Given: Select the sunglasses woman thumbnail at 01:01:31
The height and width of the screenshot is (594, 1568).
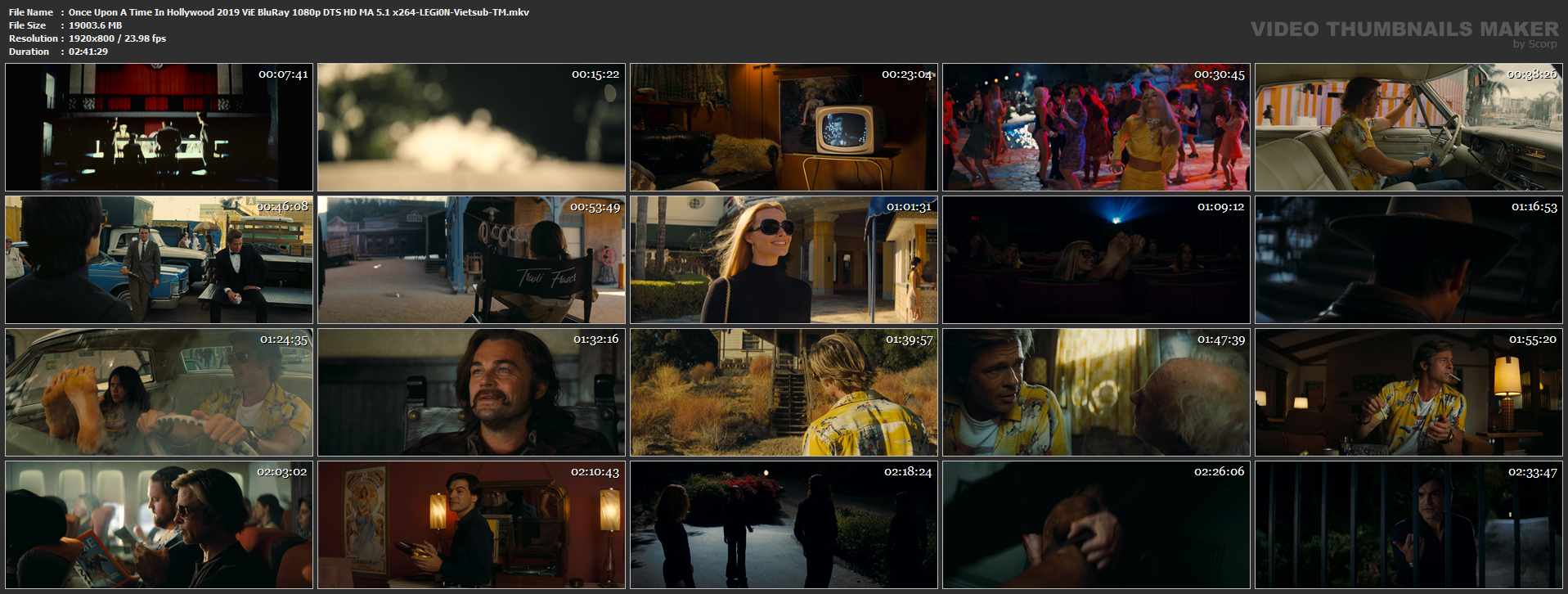Looking at the screenshot, I should click(784, 260).
